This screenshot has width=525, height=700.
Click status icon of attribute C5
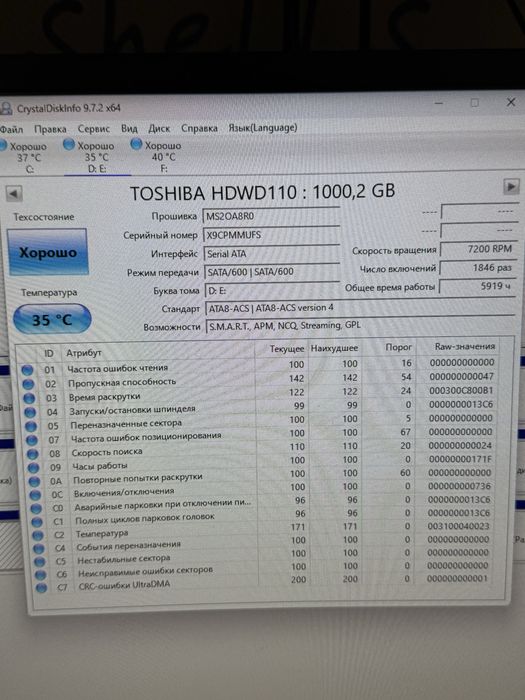pyautogui.click(x=40, y=562)
